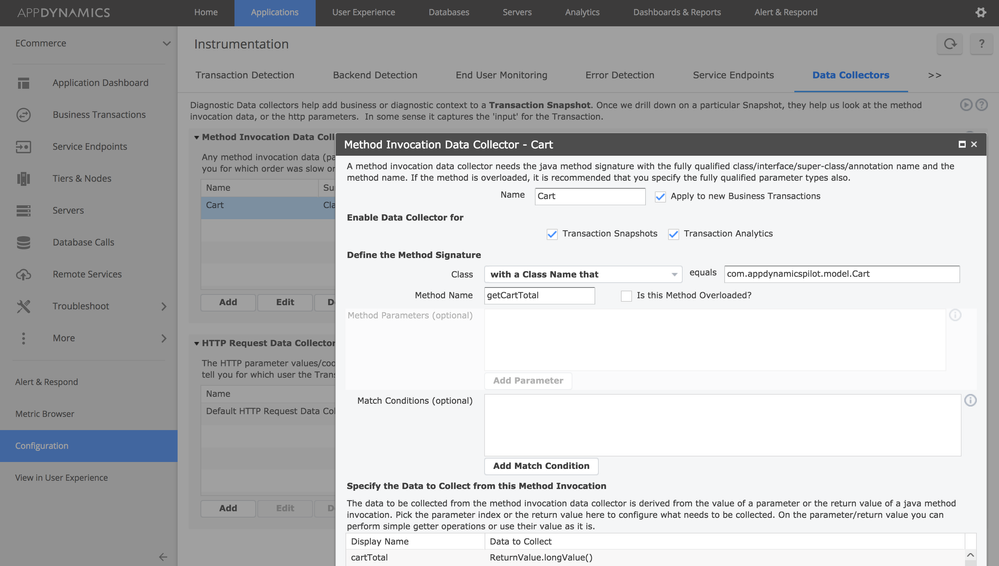Open the Databases menu
Image resolution: width=999 pixels, height=566 pixels.
point(449,12)
